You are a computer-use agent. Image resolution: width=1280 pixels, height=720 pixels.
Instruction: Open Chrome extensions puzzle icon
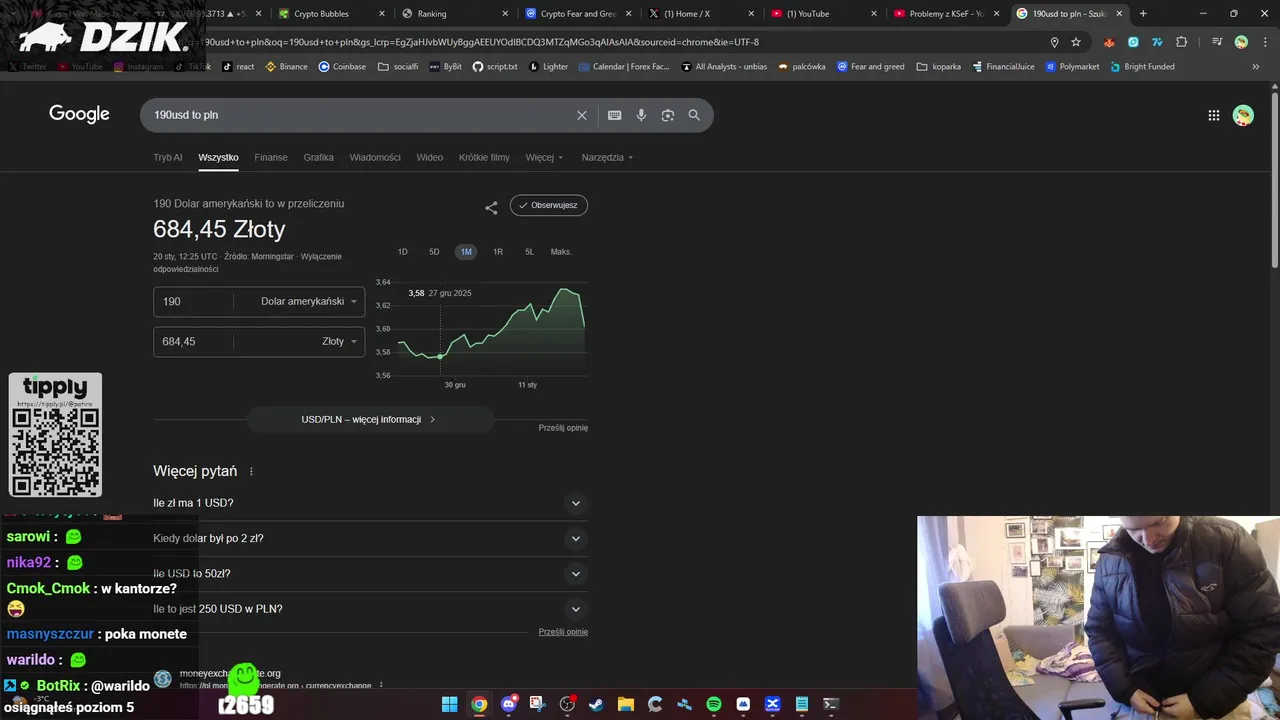[x=1182, y=42]
